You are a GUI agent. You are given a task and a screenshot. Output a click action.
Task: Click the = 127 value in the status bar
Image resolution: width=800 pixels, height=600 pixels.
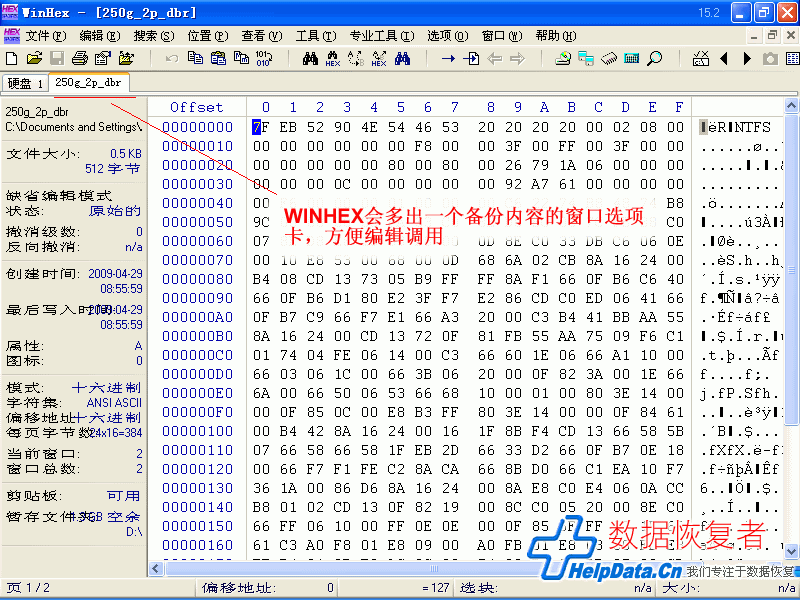coord(435,588)
